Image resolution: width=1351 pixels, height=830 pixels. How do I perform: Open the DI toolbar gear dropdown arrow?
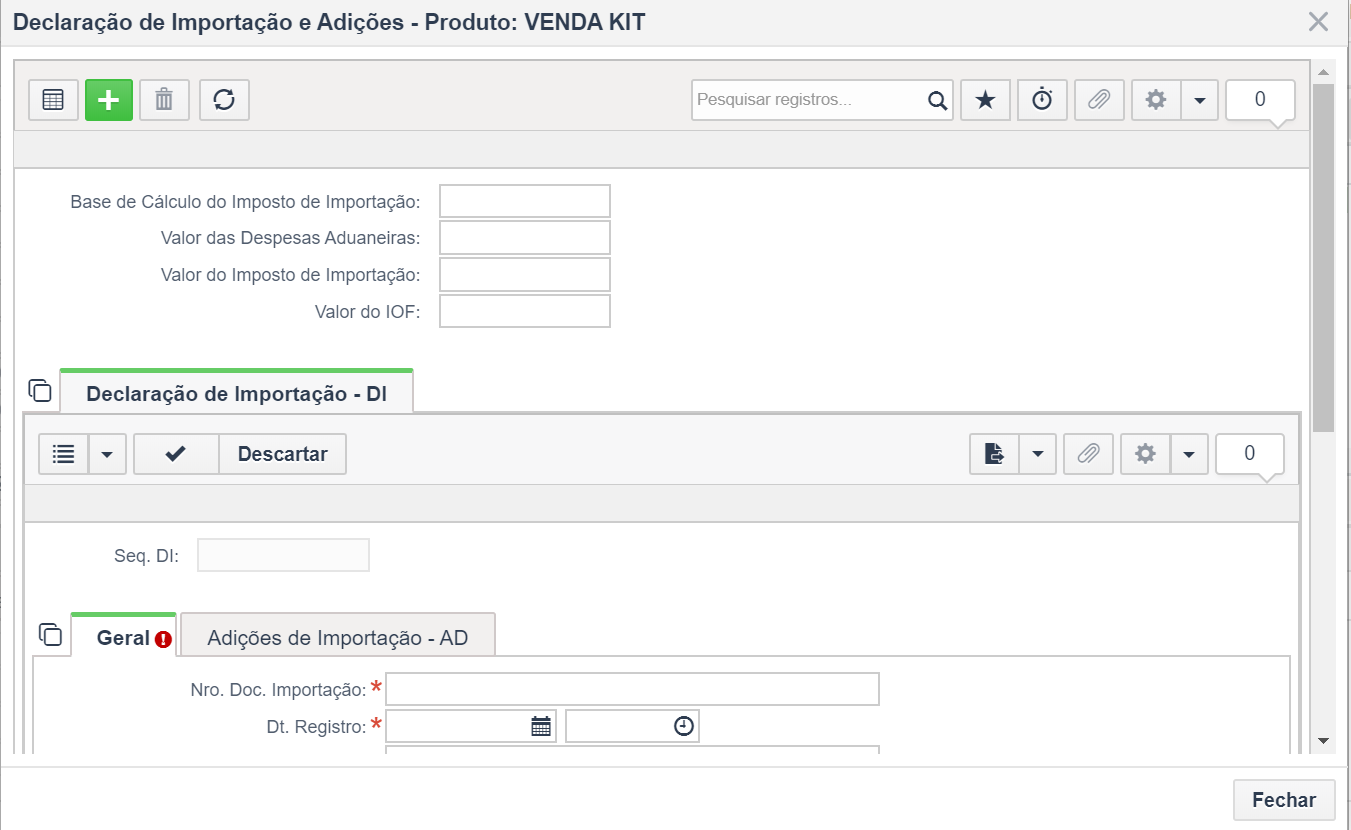pos(1189,454)
